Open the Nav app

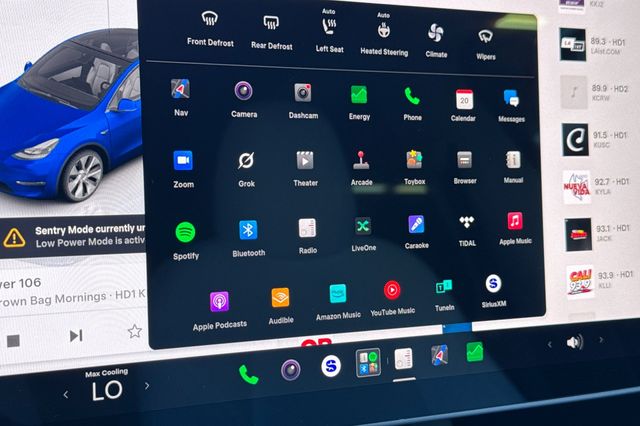[x=180, y=89]
